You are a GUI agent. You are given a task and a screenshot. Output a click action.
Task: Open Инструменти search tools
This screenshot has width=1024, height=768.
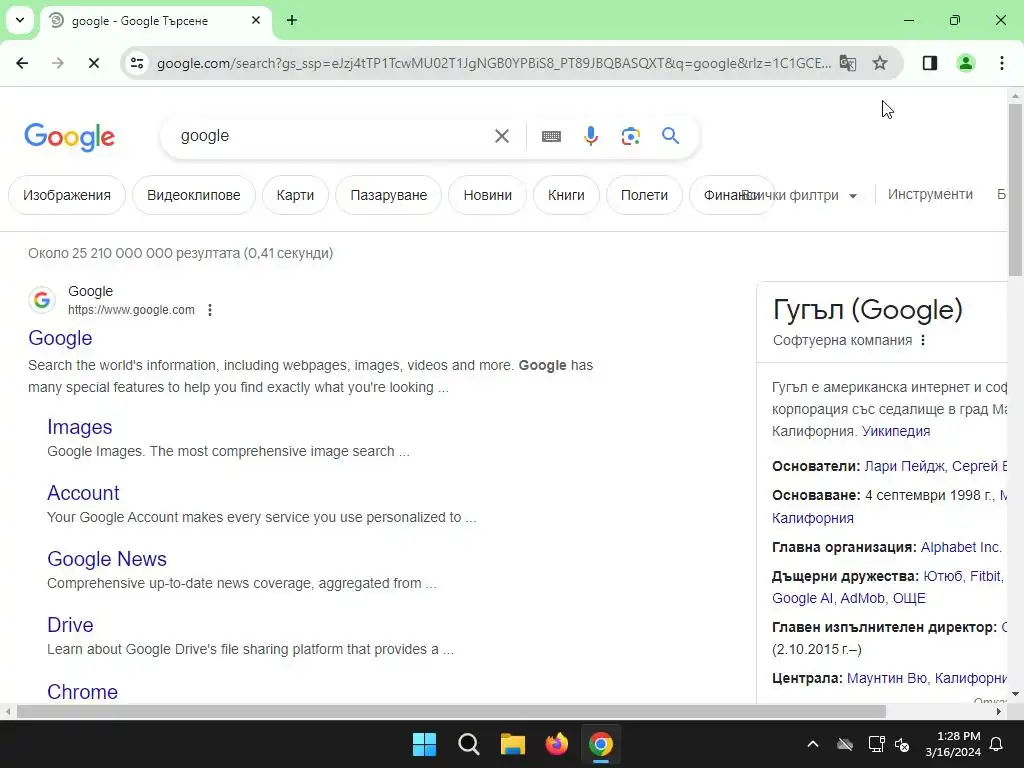click(x=930, y=195)
